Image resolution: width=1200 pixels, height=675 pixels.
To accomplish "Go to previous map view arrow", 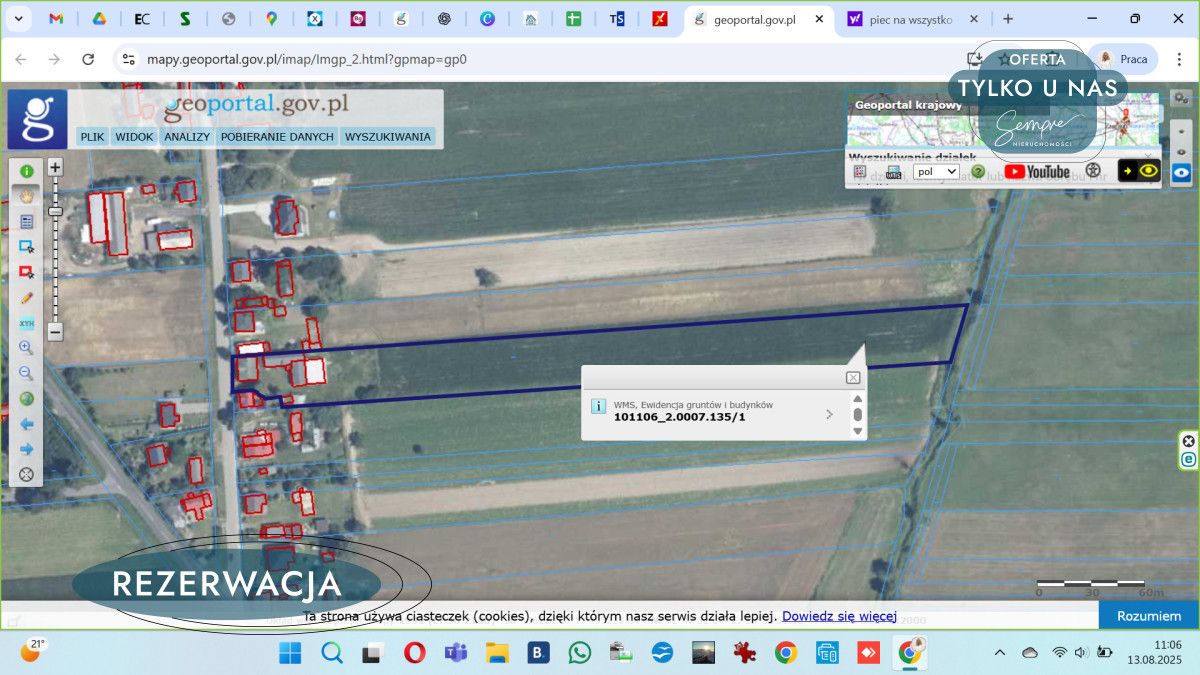I will (26, 424).
